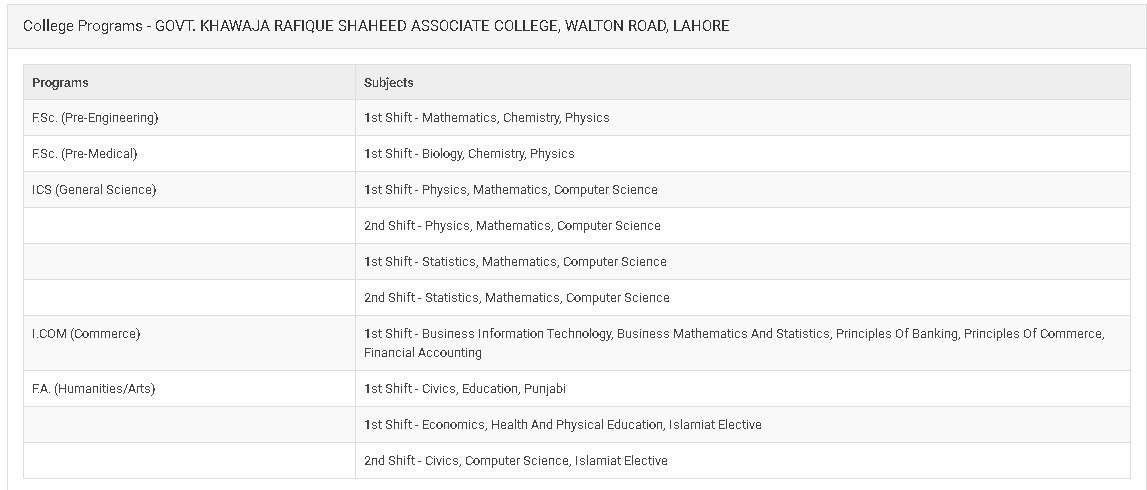Image resolution: width=1147 pixels, height=490 pixels.
Task: Click Mathematics, Chemistry, Physics subjects row
Action: click(x=742, y=118)
